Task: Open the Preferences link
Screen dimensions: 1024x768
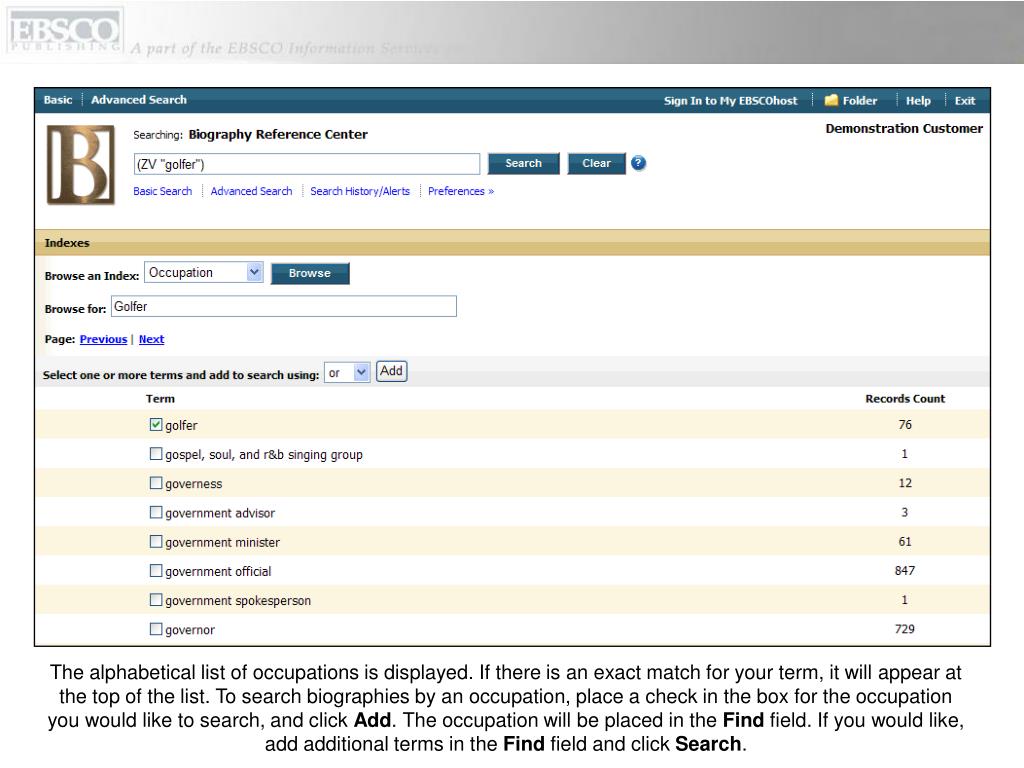Action: pyautogui.click(x=460, y=191)
